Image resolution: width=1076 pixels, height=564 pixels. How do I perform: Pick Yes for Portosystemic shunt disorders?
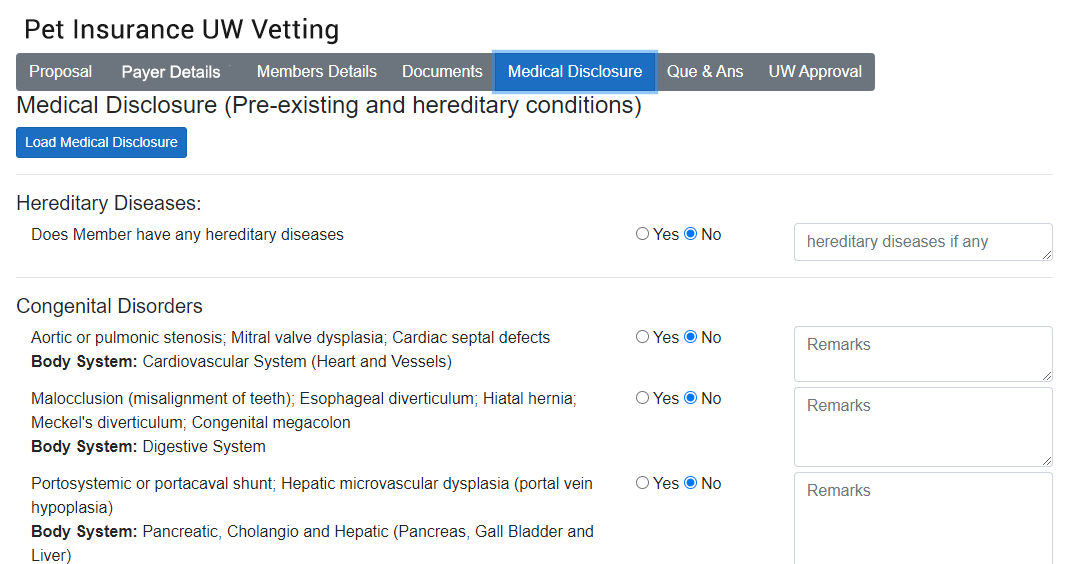click(x=642, y=483)
